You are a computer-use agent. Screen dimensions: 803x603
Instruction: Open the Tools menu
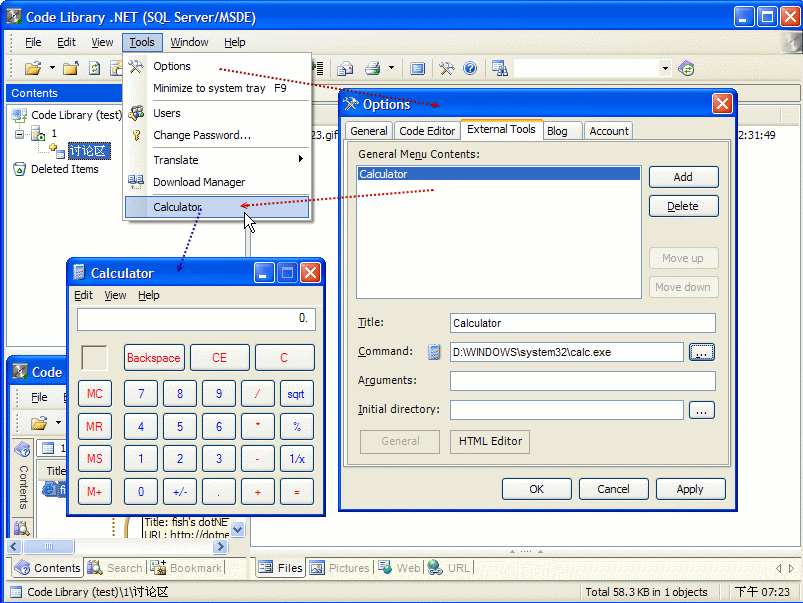coord(142,42)
